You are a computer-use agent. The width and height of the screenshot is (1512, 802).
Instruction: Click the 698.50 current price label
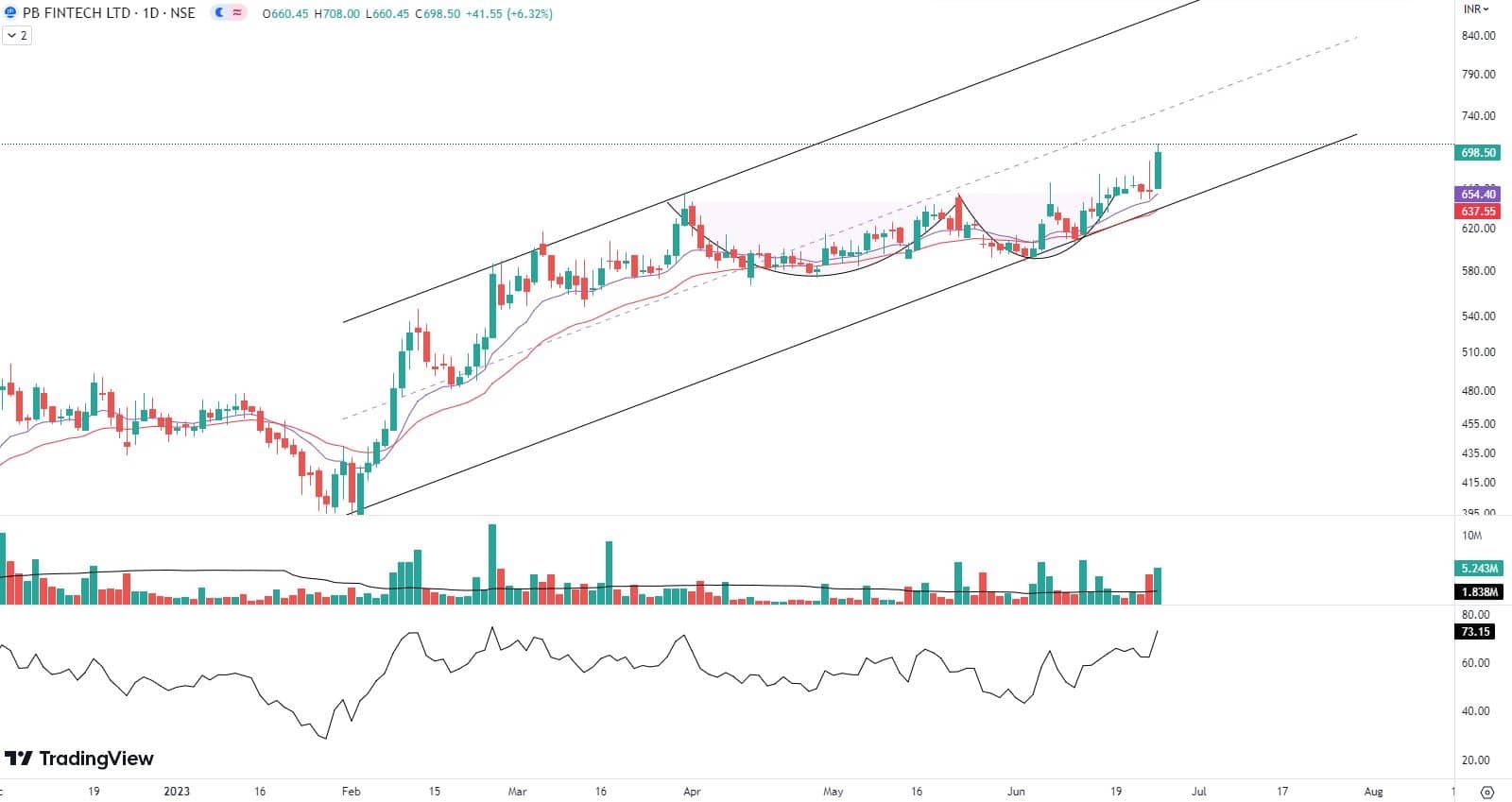click(x=1478, y=152)
